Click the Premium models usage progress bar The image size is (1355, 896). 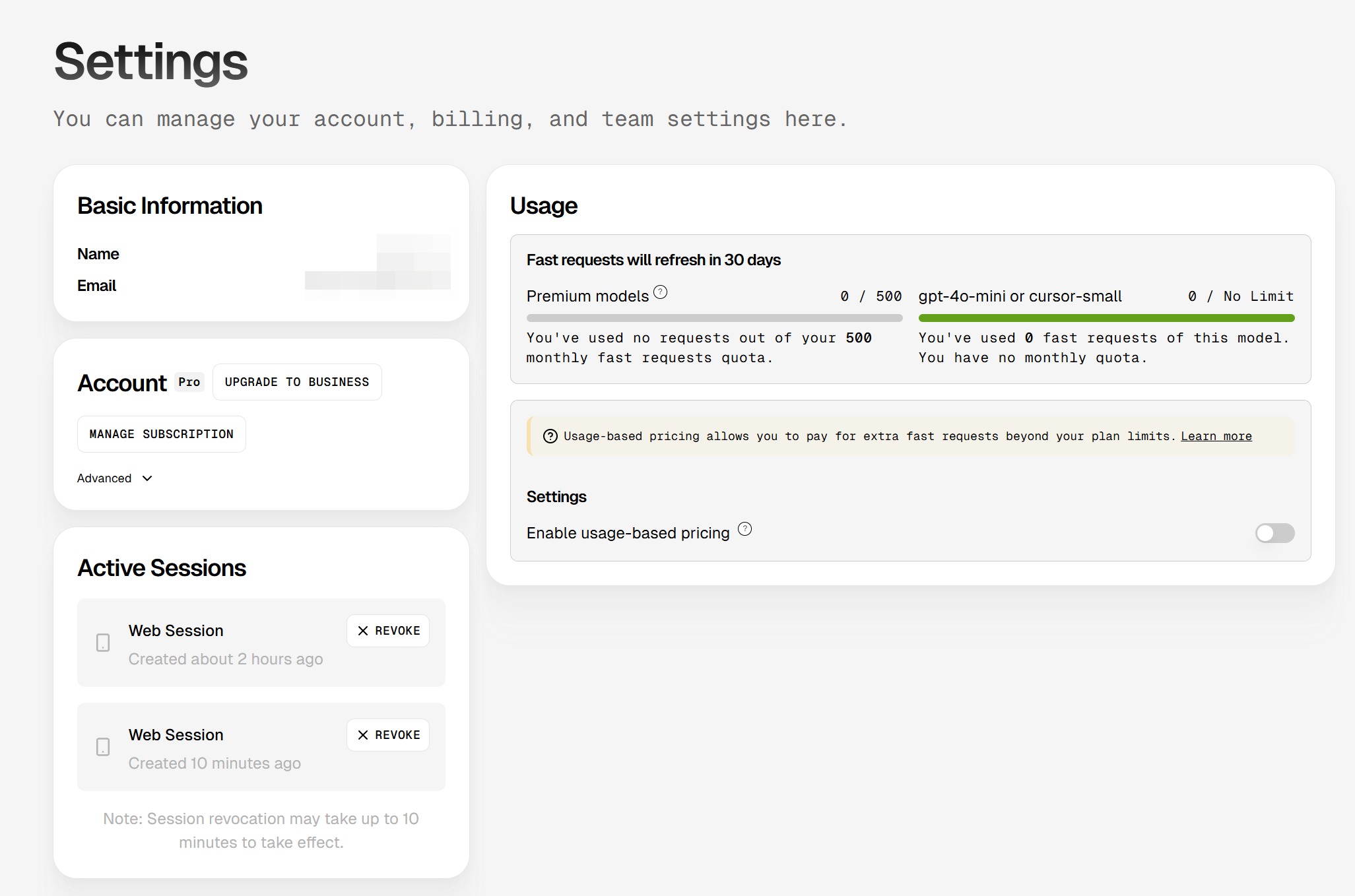tap(714, 318)
